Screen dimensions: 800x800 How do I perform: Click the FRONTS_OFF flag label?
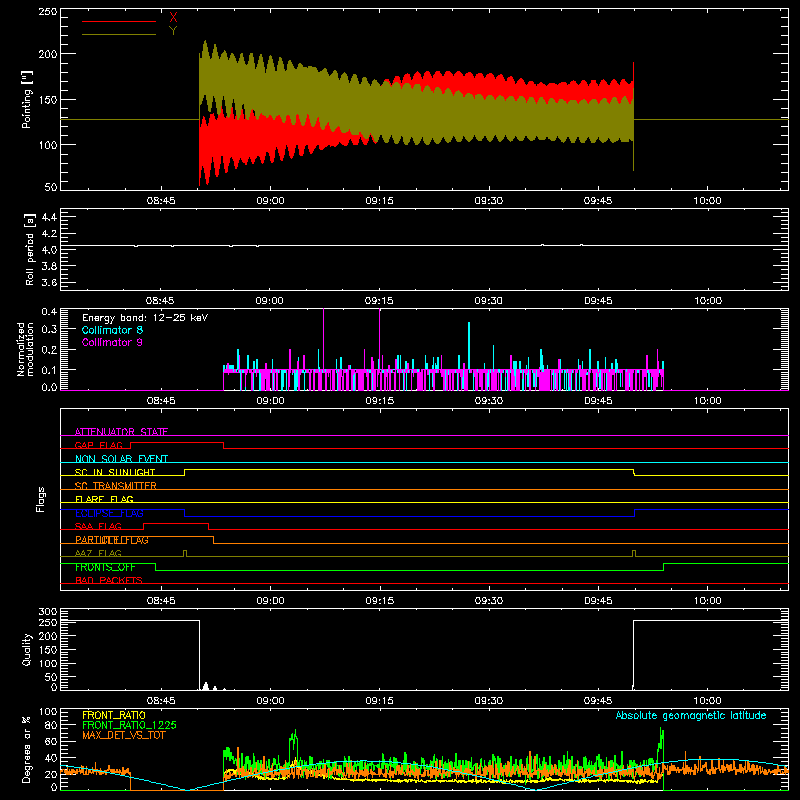pos(105,567)
